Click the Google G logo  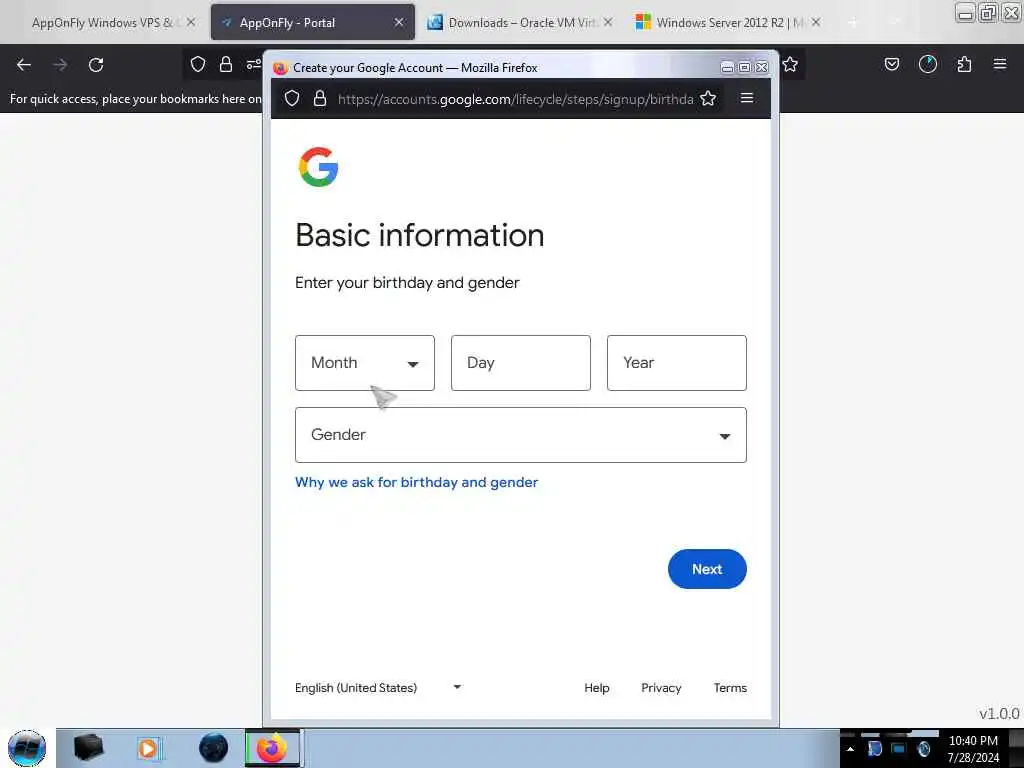pyautogui.click(x=319, y=167)
